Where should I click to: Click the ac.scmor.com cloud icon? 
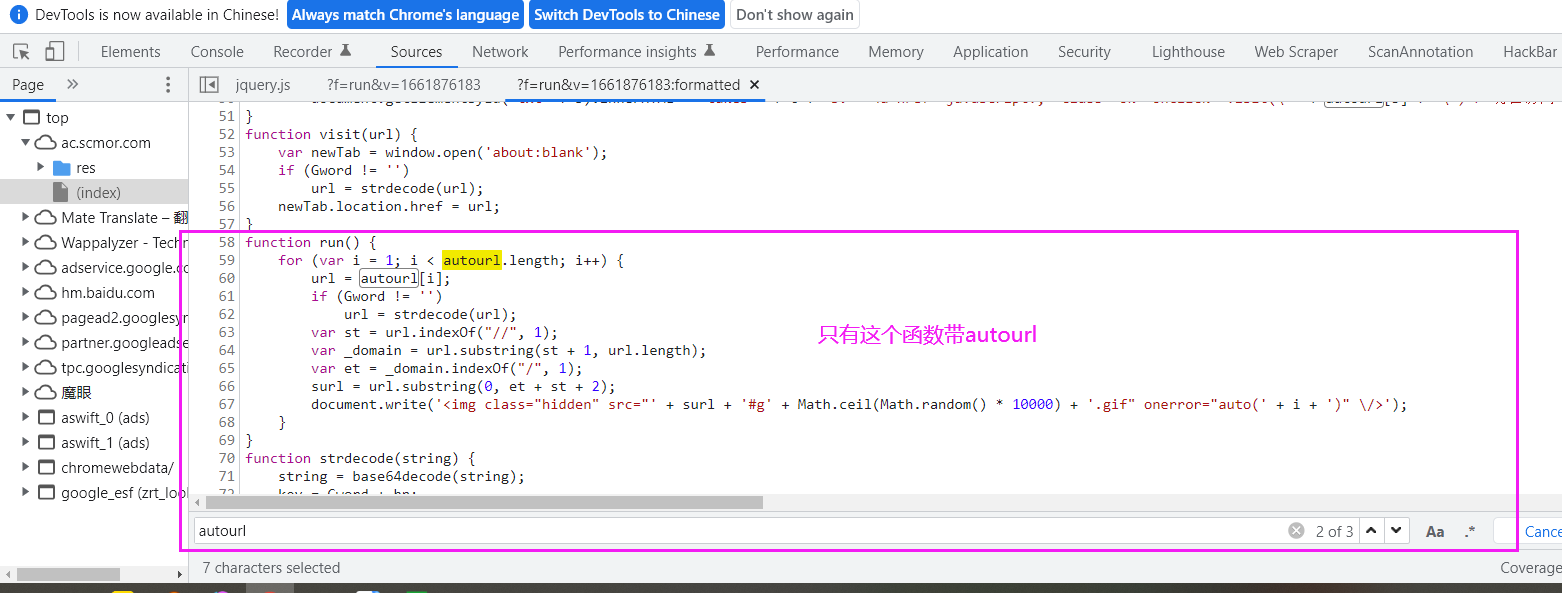click(x=45, y=143)
